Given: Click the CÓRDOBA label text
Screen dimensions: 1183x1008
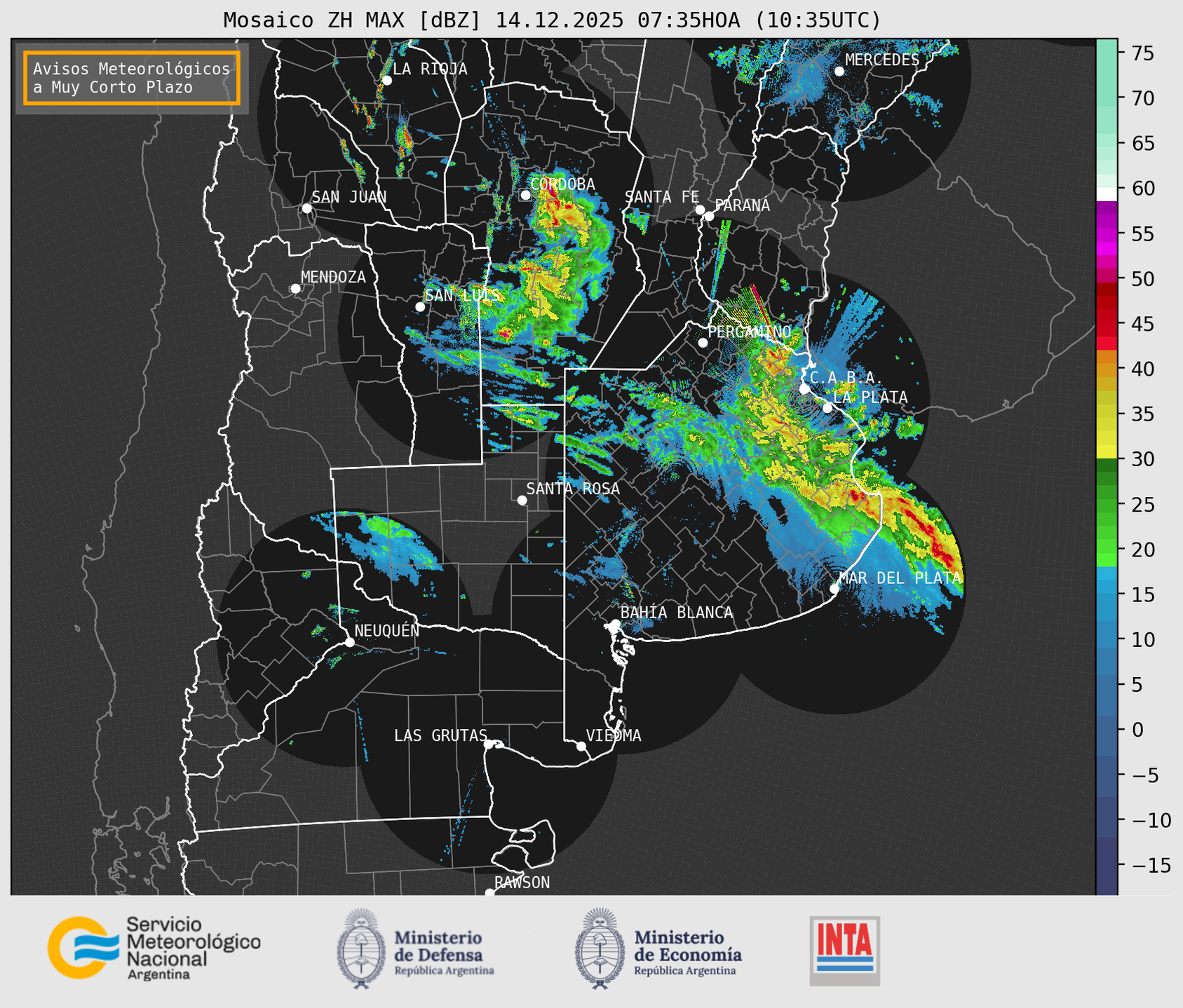Looking at the screenshot, I should click(x=563, y=184).
